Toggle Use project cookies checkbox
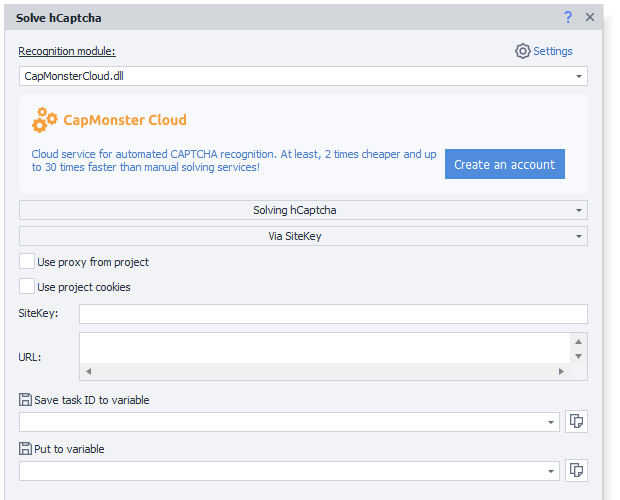Image resolution: width=620 pixels, height=500 pixels. pos(27,287)
